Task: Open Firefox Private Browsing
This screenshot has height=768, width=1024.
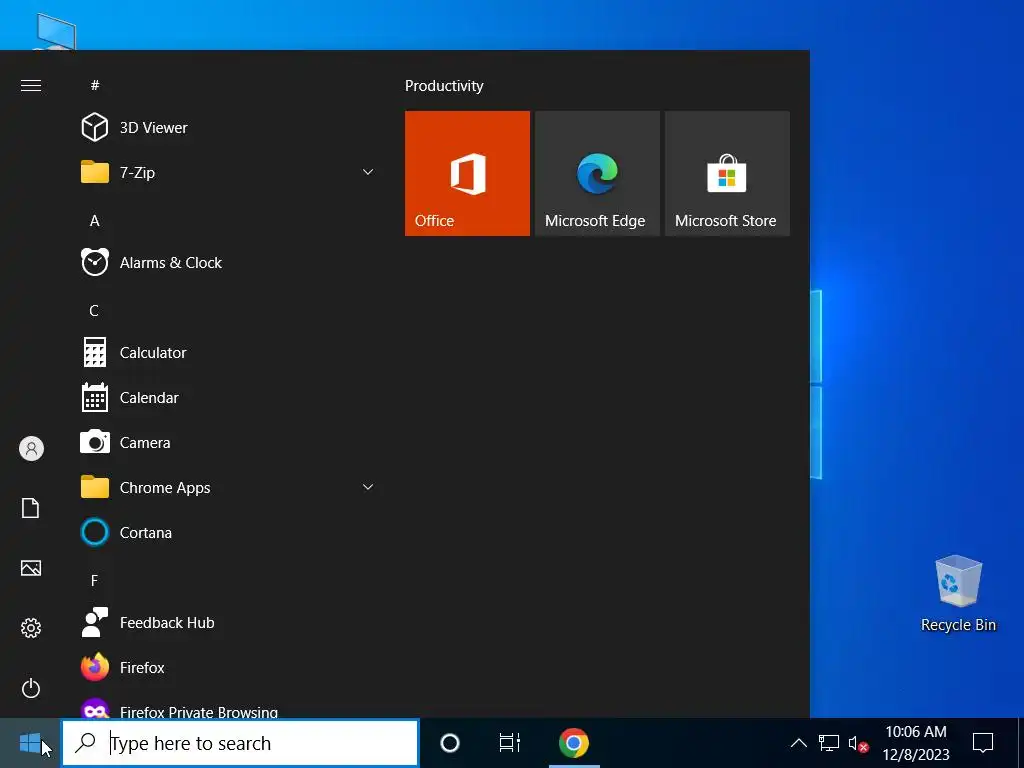Action: click(x=229, y=707)
